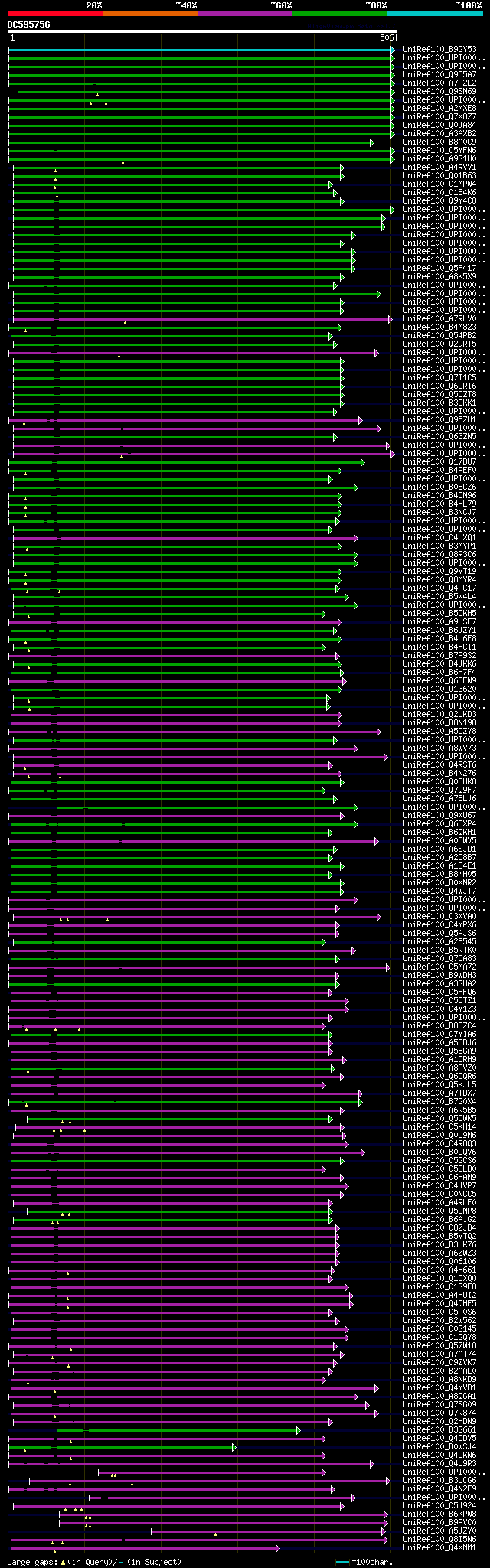The image size is (490, 1568).
Task: Click label UniRef100_A9S1U0
Action: click(x=439, y=159)
